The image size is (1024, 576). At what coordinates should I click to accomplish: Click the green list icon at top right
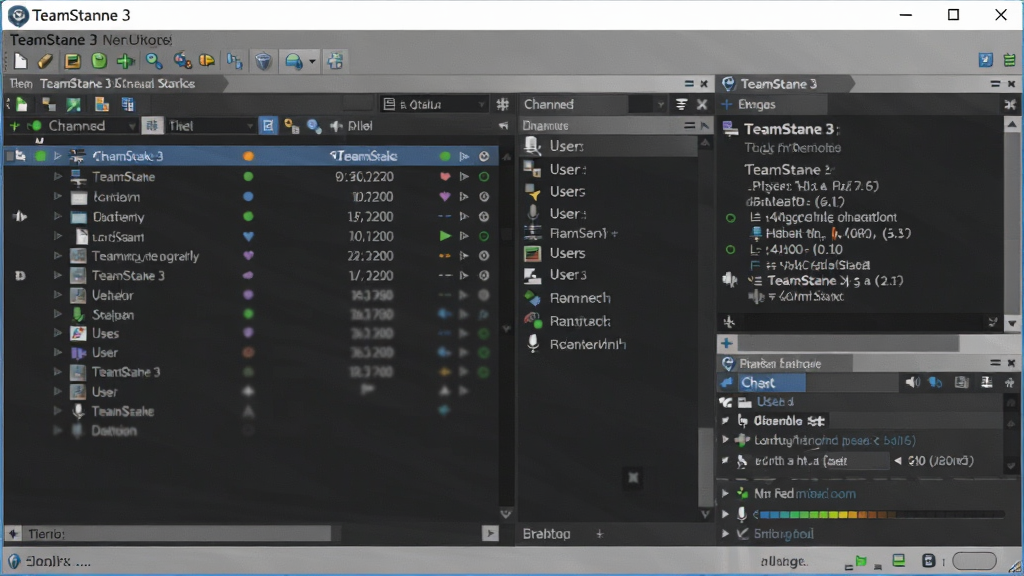[x=1010, y=60]
